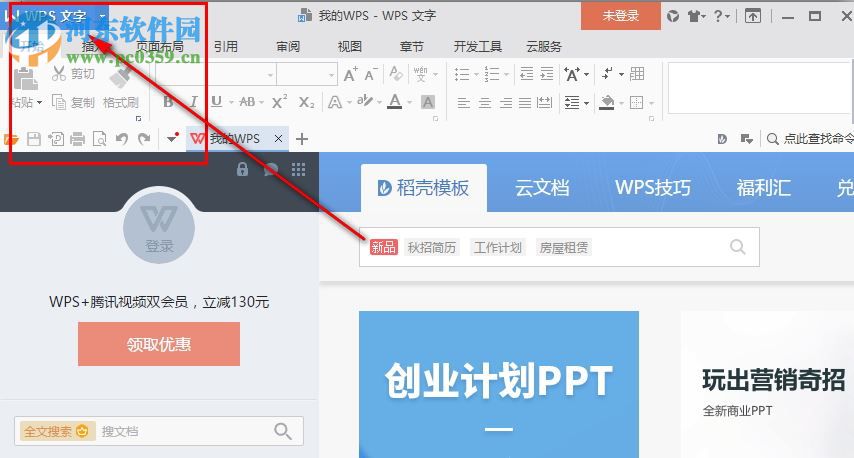Apply font color with the underlined A
The height and width of the screenshot is (458, 854).
pyautogui.click(x=395, y=102)
